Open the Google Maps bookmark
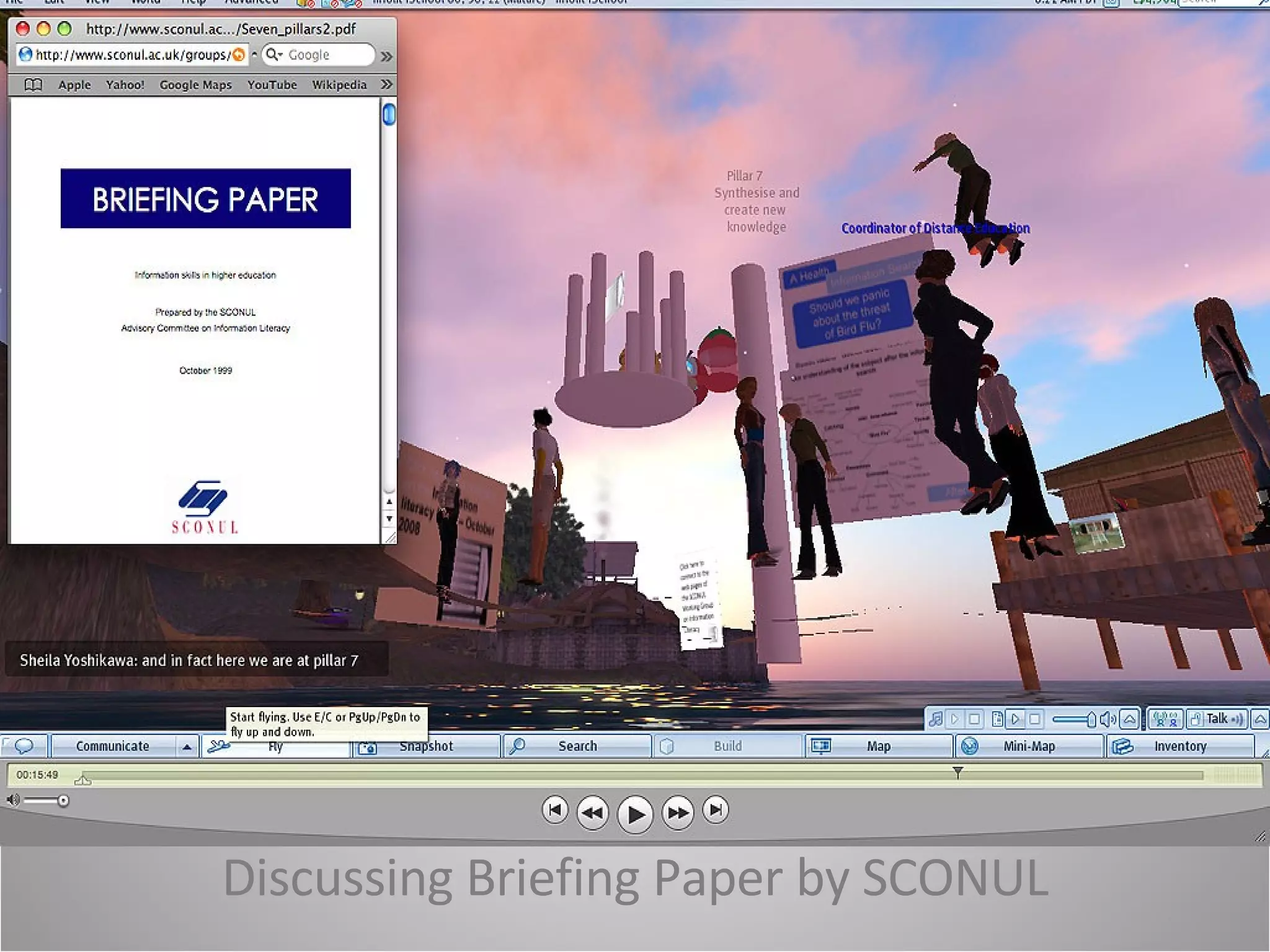 coord(195,85)
